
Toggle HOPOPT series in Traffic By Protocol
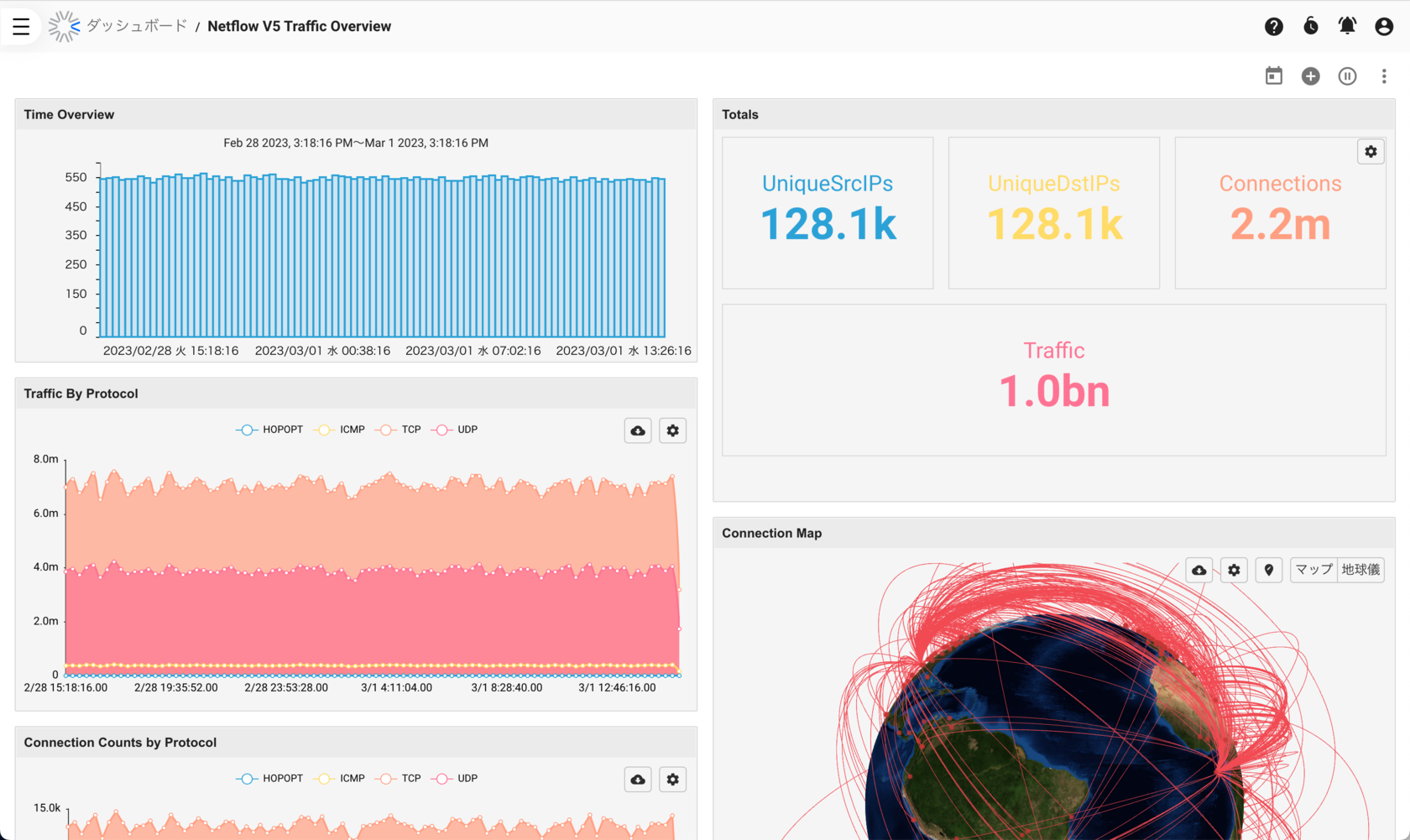tap(269, 430)
